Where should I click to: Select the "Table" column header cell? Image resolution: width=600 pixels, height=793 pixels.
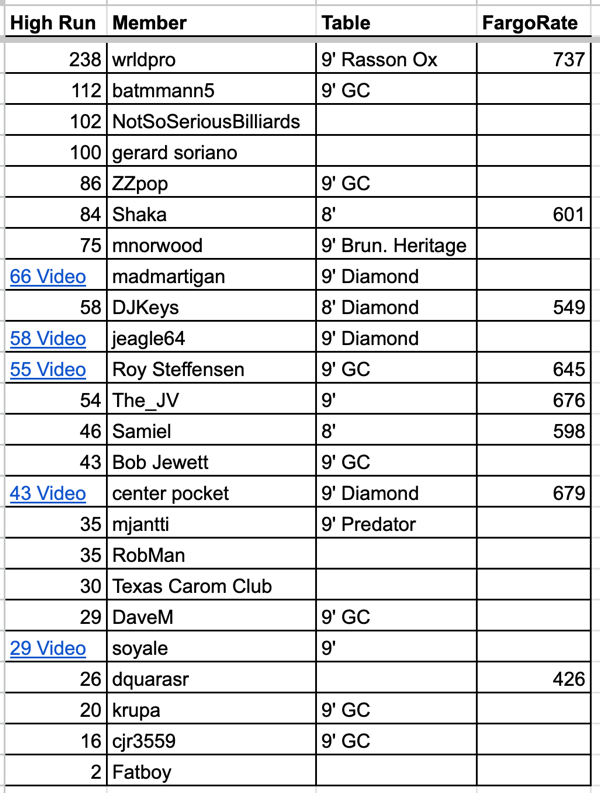[x=346, y=21]
